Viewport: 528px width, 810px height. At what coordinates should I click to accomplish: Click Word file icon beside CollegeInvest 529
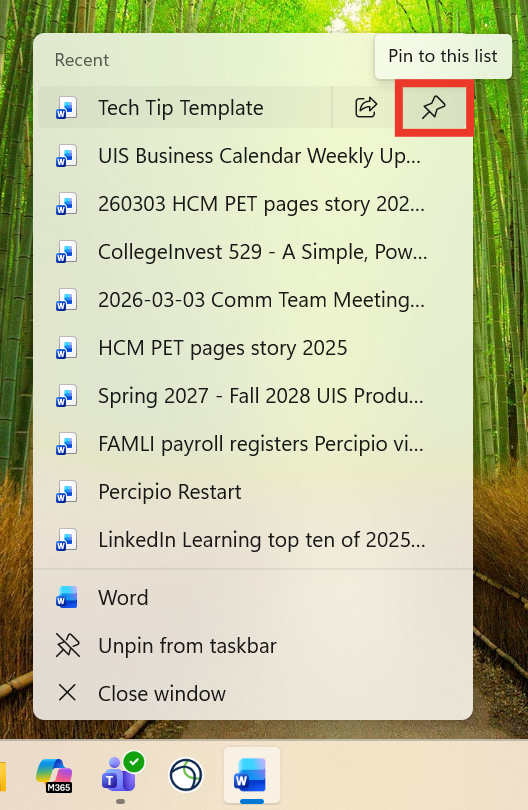pos(67,252)
